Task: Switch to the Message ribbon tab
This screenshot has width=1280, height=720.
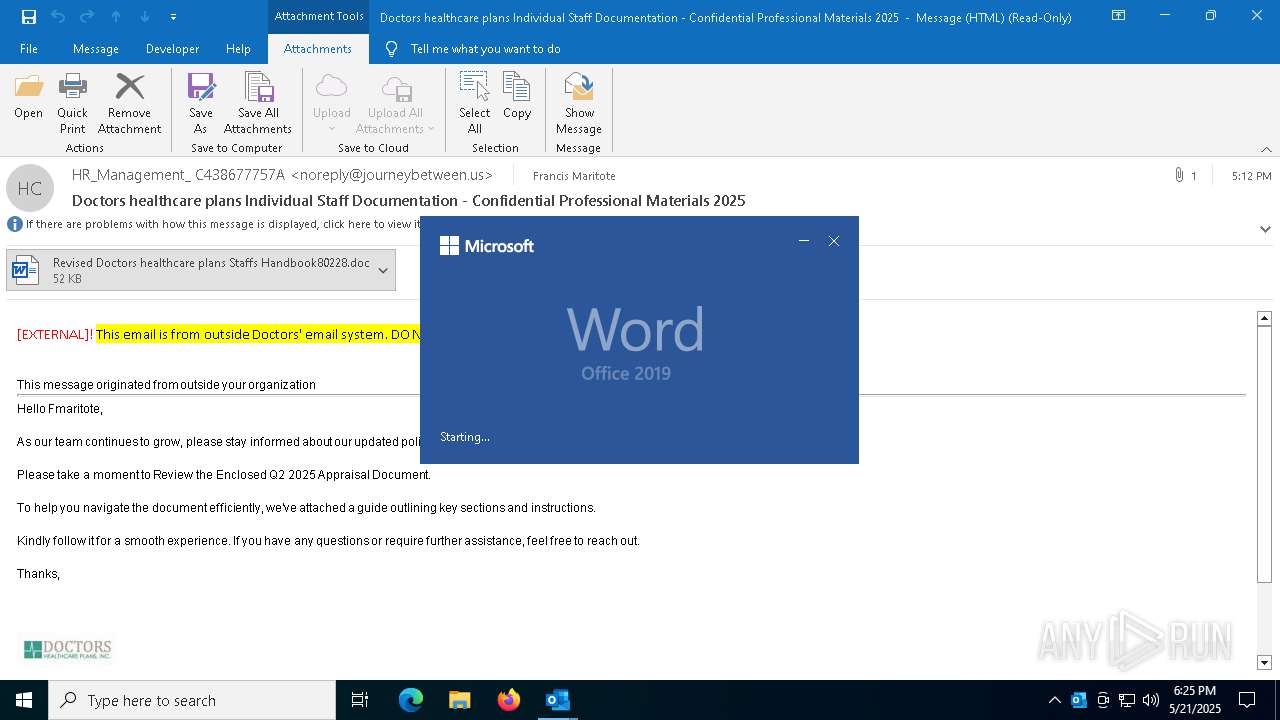Action: [x=96, y=49]
